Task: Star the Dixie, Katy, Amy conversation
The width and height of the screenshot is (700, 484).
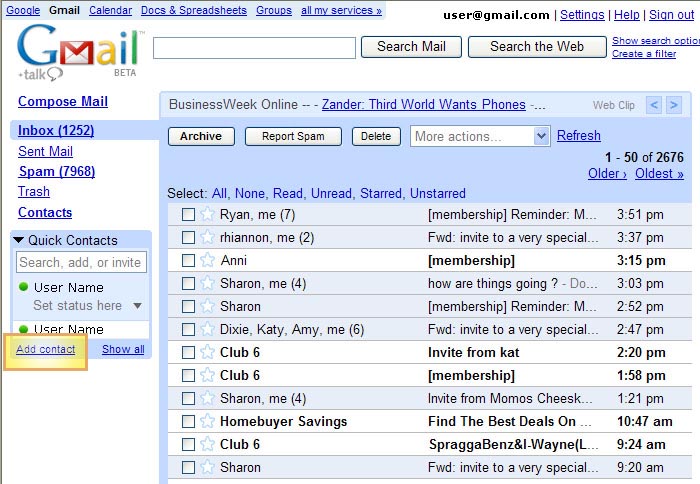Action: (x=207, y=329)
